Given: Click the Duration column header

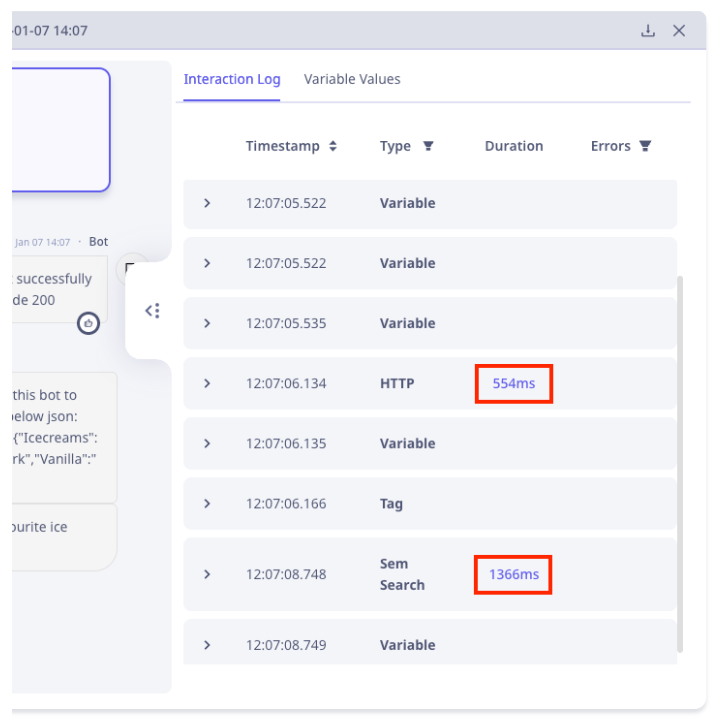Looking at the screenshot, I should [x=513, y=146].
